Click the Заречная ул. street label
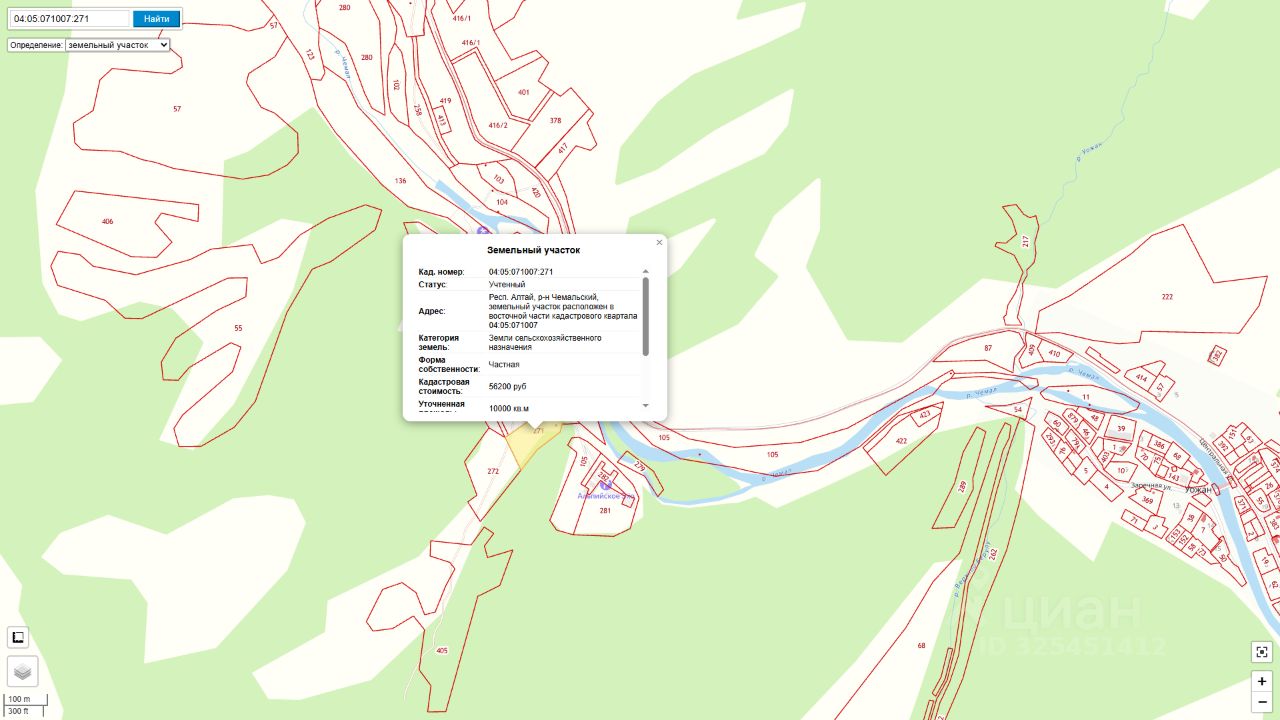 coord(1150,486)
